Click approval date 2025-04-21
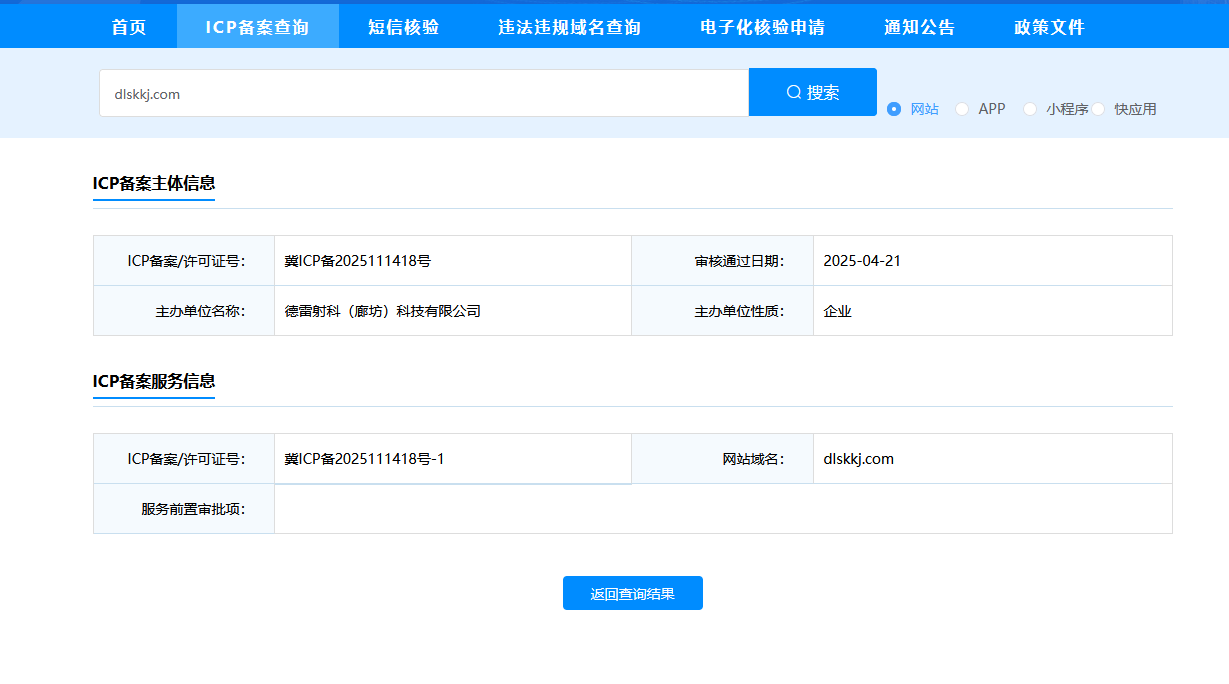 [862, 261]
